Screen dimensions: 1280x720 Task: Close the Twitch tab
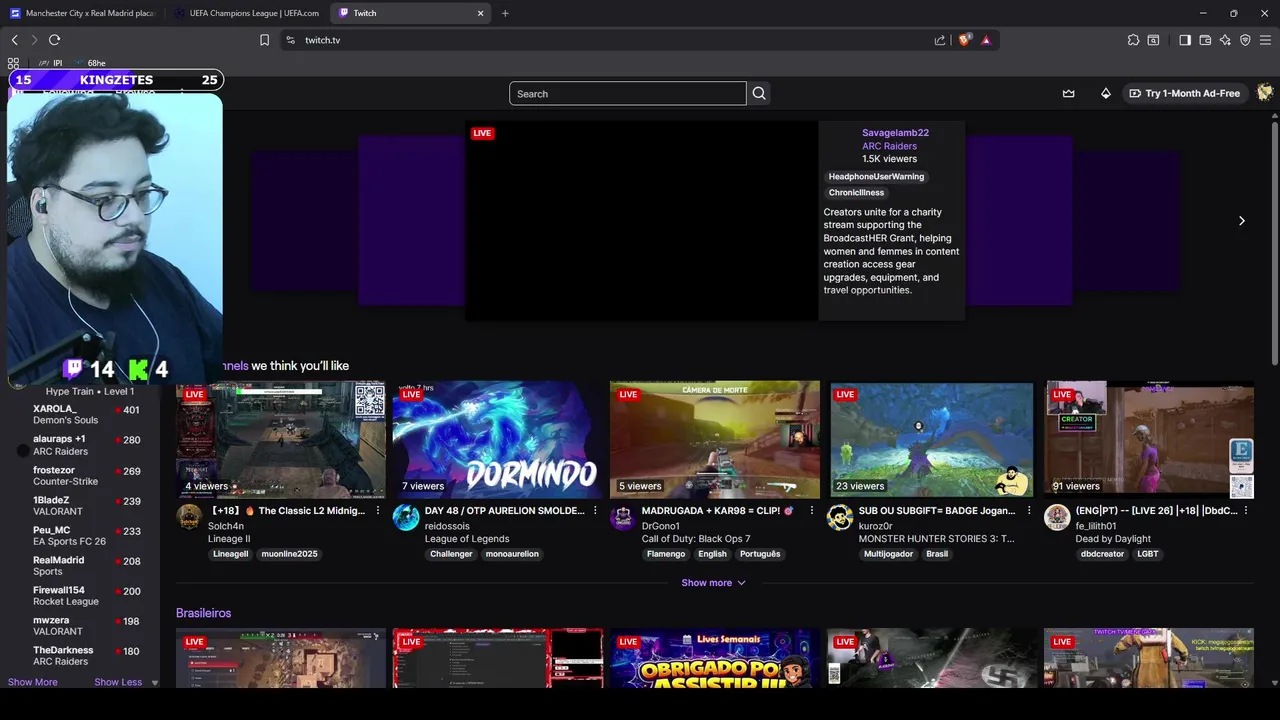click(480, 13)
